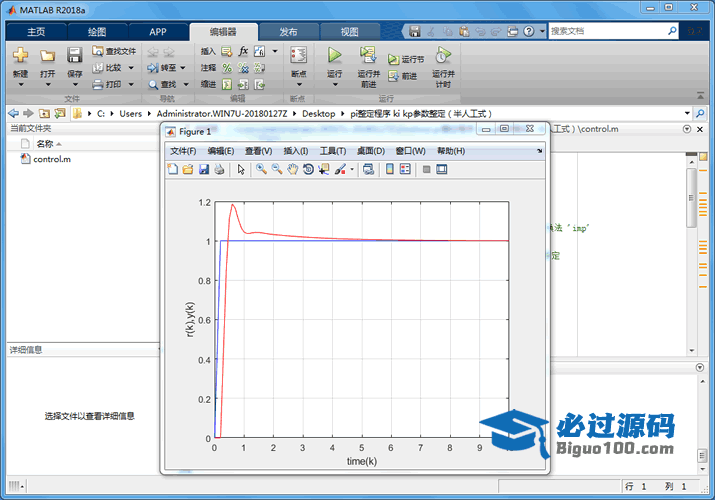Open the Figure 1 Help menu
The height and width of the screenshot is (500, 715).
click(451, 151)
